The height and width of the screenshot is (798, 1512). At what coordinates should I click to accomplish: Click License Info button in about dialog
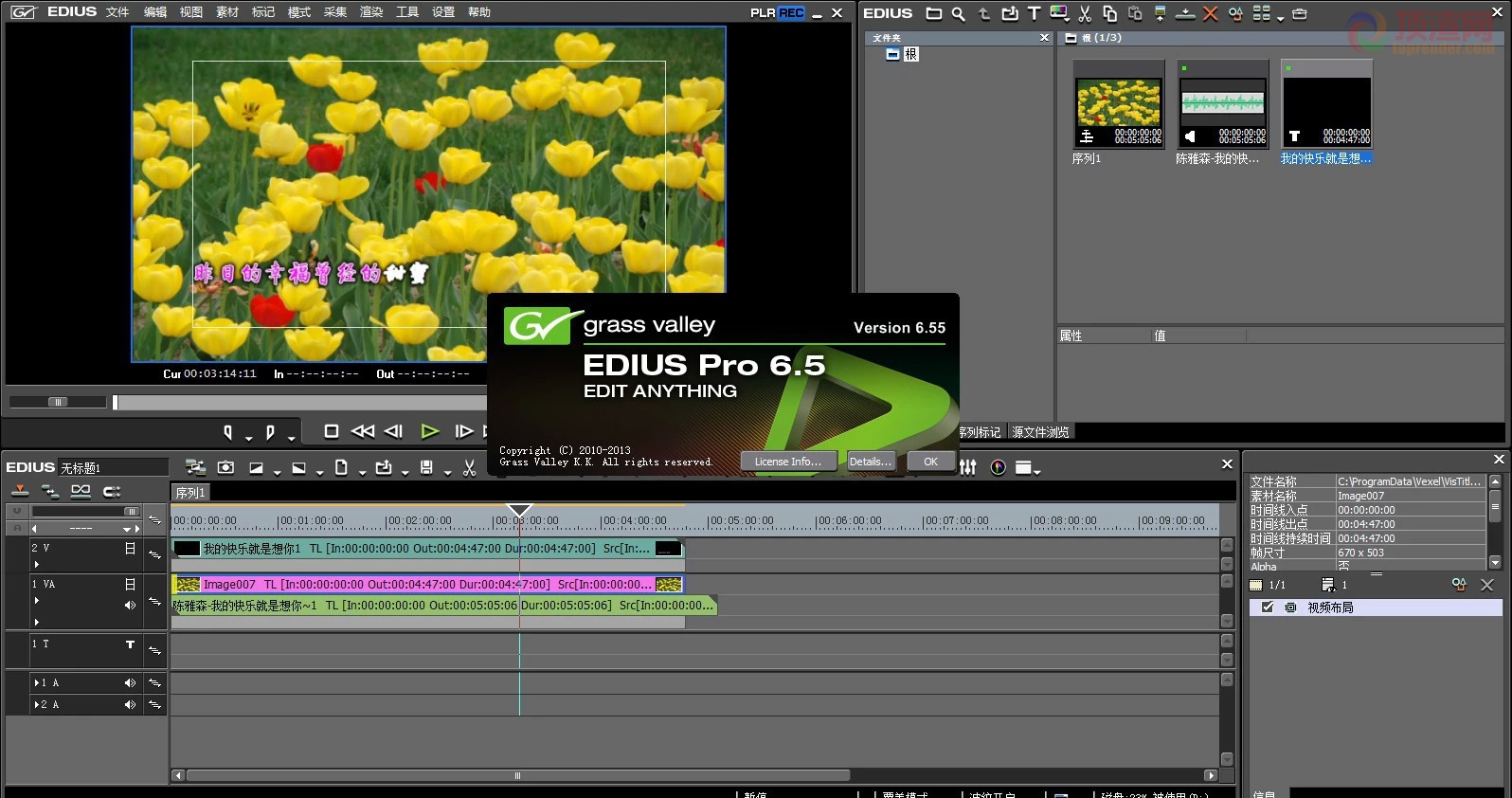click(x=788, y=462)
